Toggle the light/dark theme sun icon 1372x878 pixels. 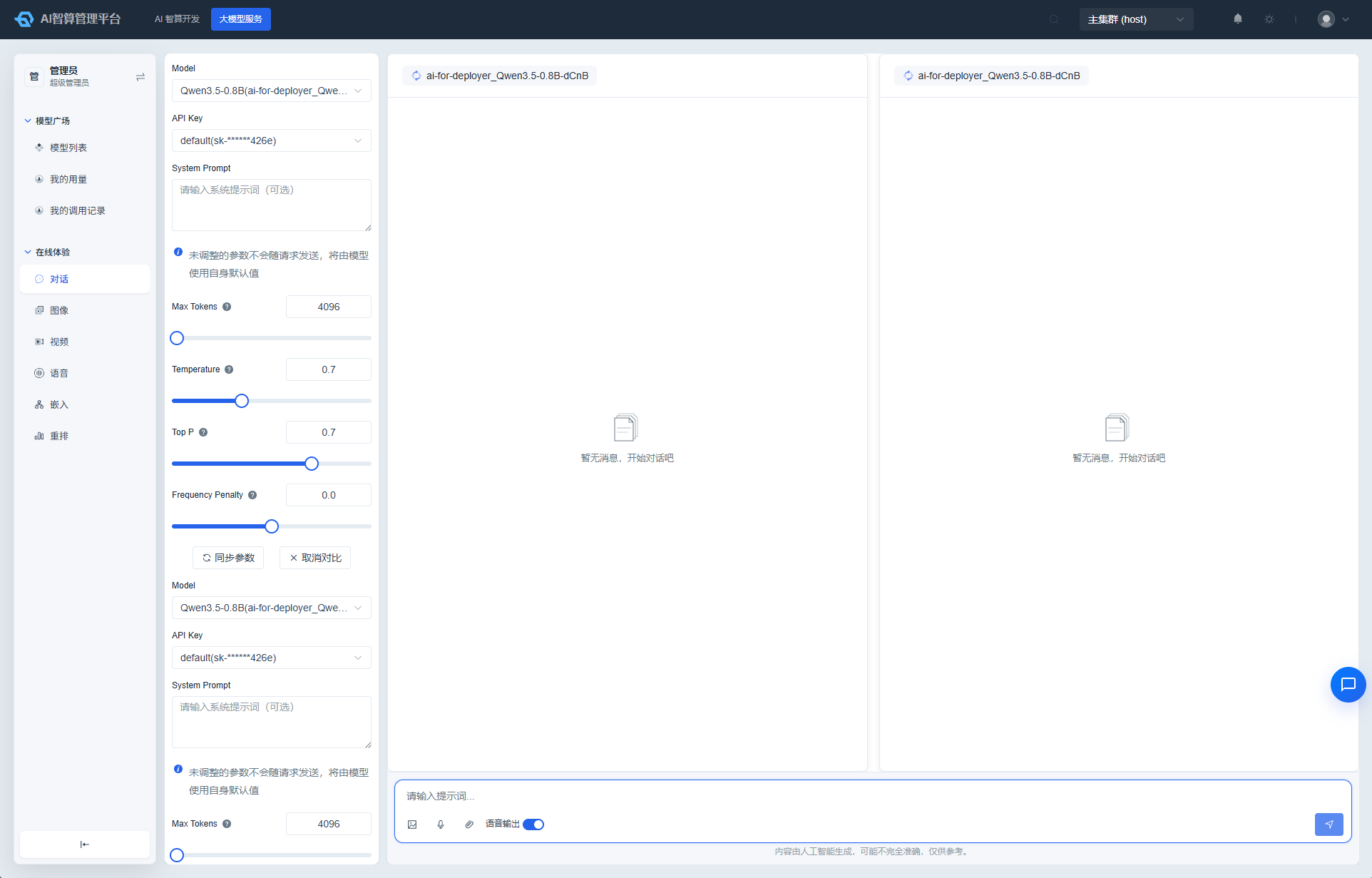pyautogui.click(x=1269, y=19)
